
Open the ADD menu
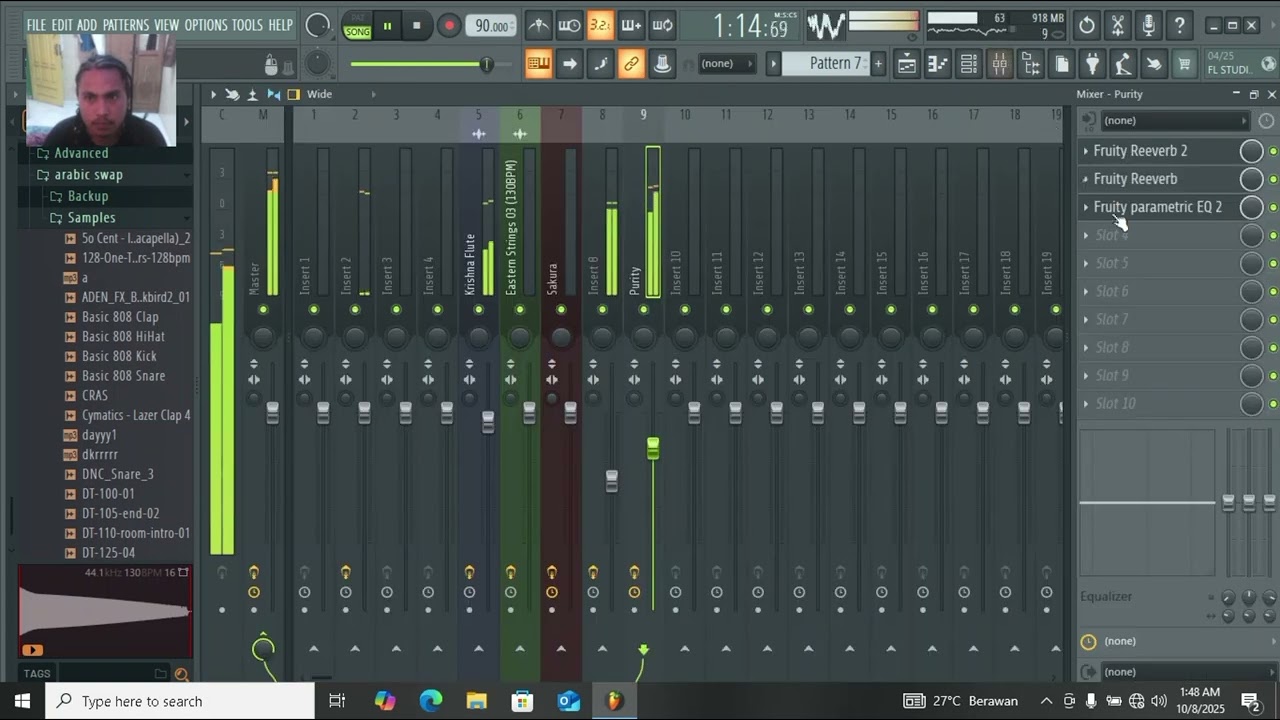pos(88,25)
